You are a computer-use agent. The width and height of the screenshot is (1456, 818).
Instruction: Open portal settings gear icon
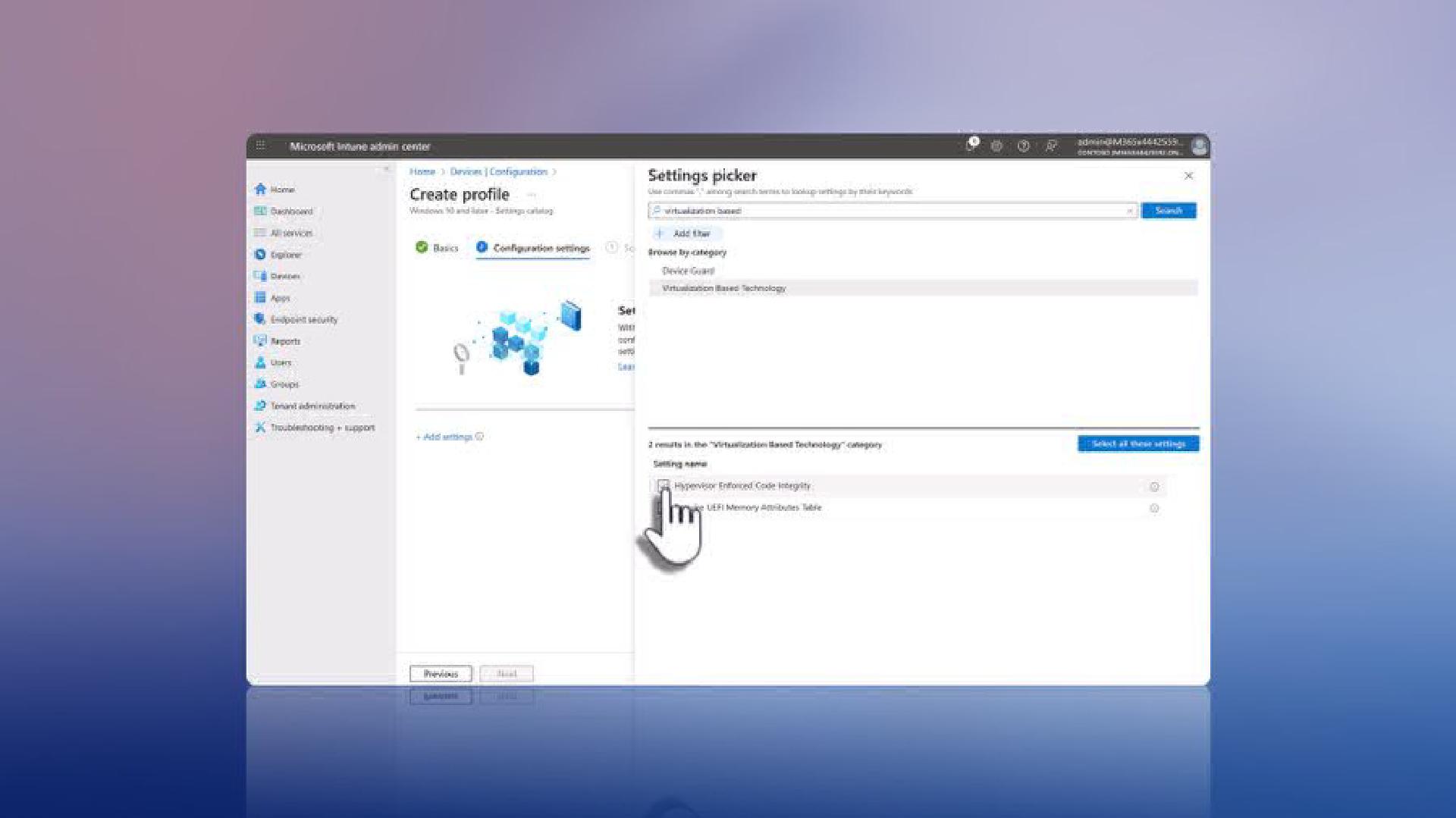pos(996,146)
